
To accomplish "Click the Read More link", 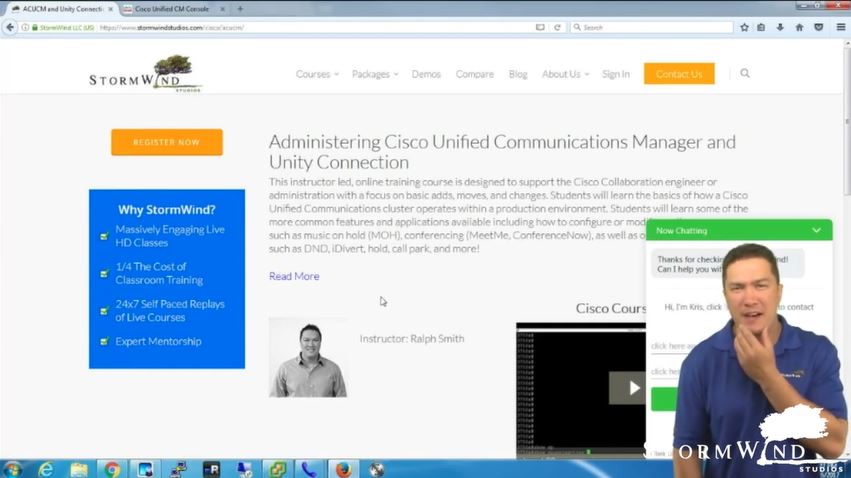I will click(x=294, y=276).
